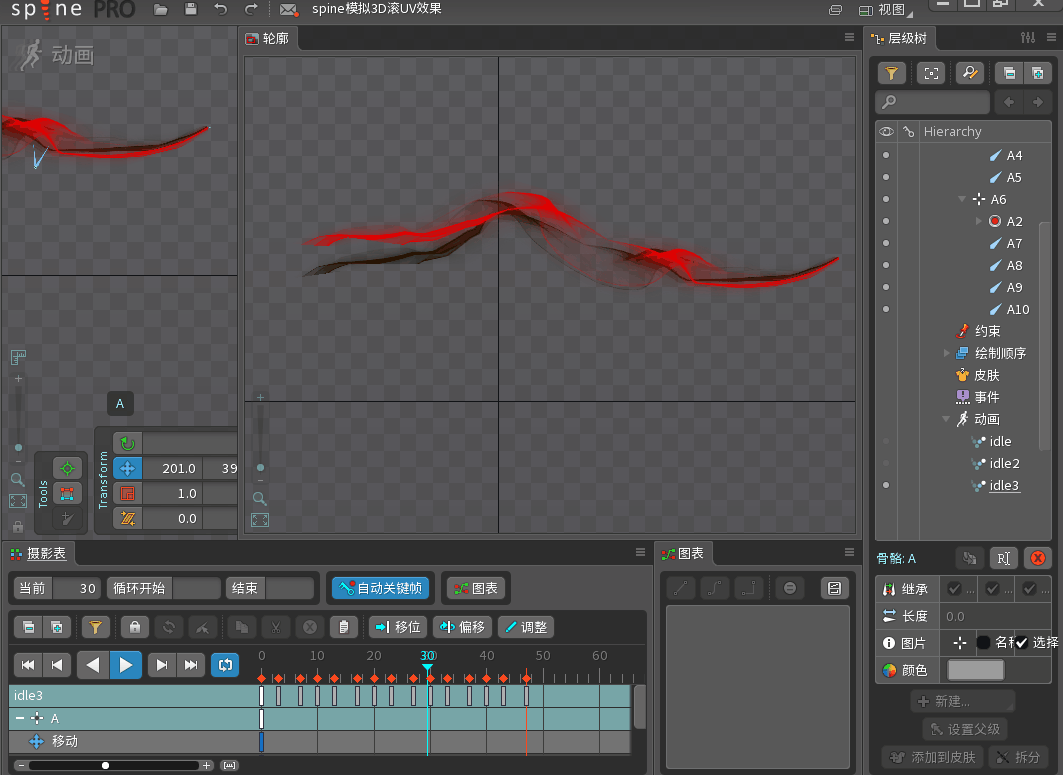Expand the 绘制顺序 (draw order) node
This screenshot has height=775, width=1063.
947,353
